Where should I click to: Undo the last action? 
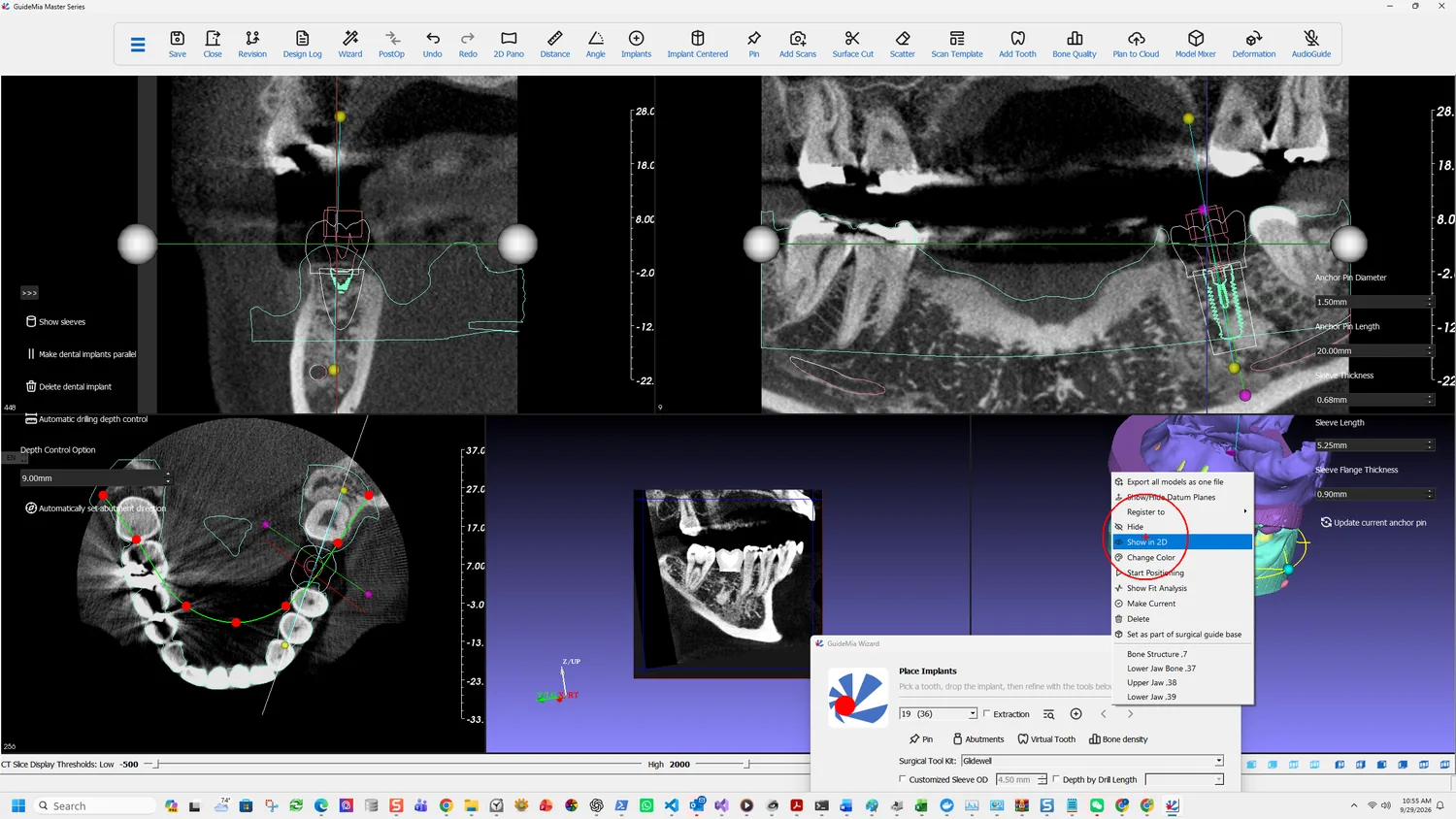coord(432,44)
